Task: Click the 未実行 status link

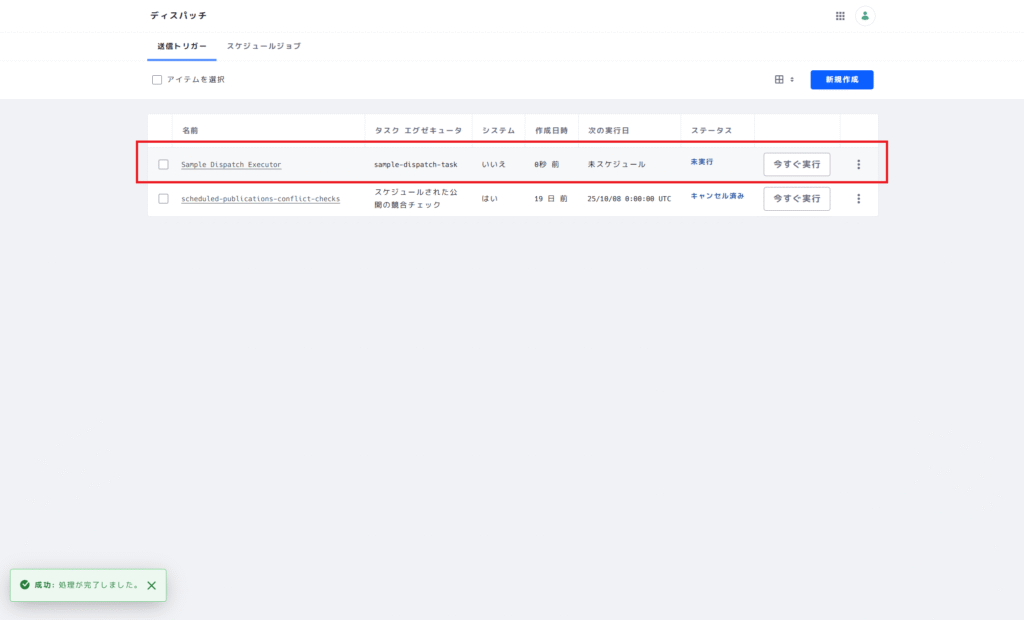Action: [702, 162]
